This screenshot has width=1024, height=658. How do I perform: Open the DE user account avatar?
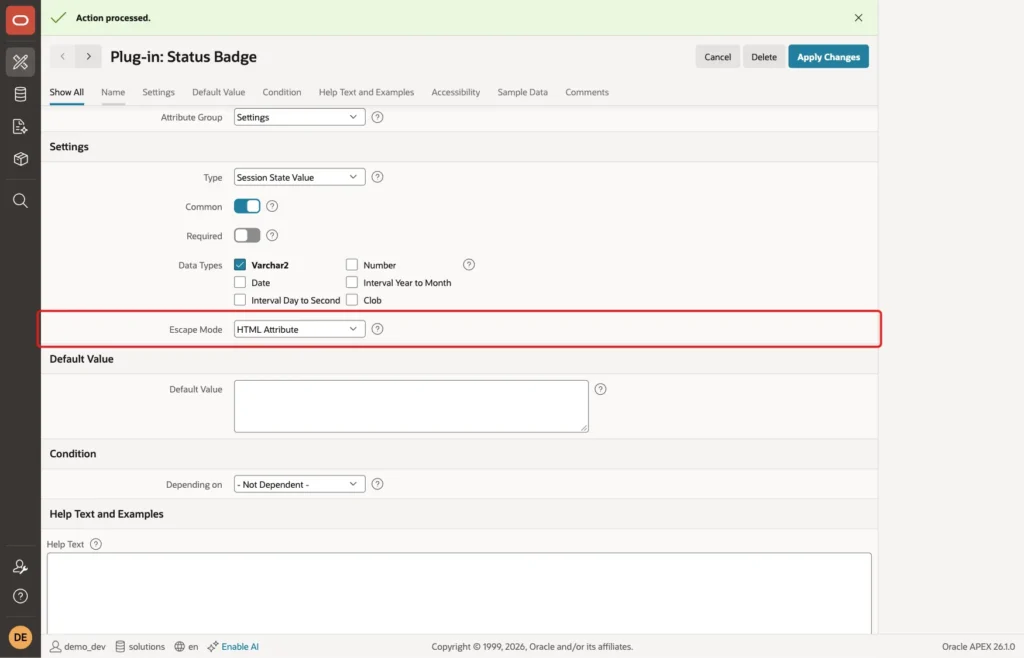pyautogui.click(x=20, y=637)
